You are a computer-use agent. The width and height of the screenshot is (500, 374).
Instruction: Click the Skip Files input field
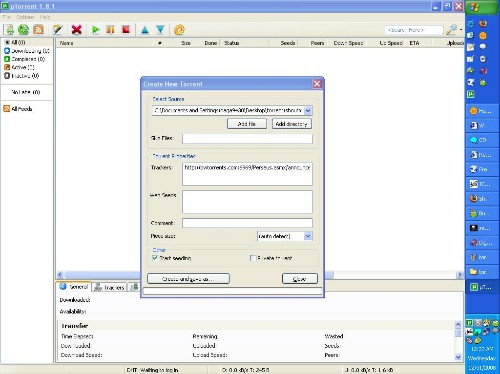(247, 139)
